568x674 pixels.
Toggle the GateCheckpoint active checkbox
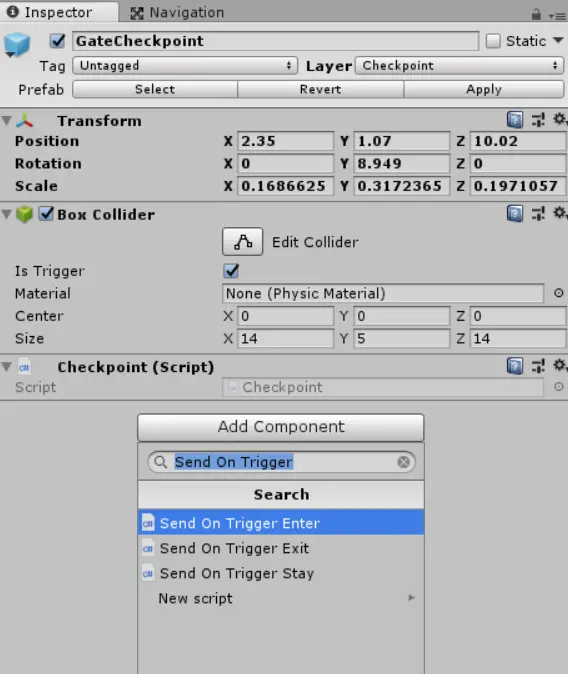58,41
